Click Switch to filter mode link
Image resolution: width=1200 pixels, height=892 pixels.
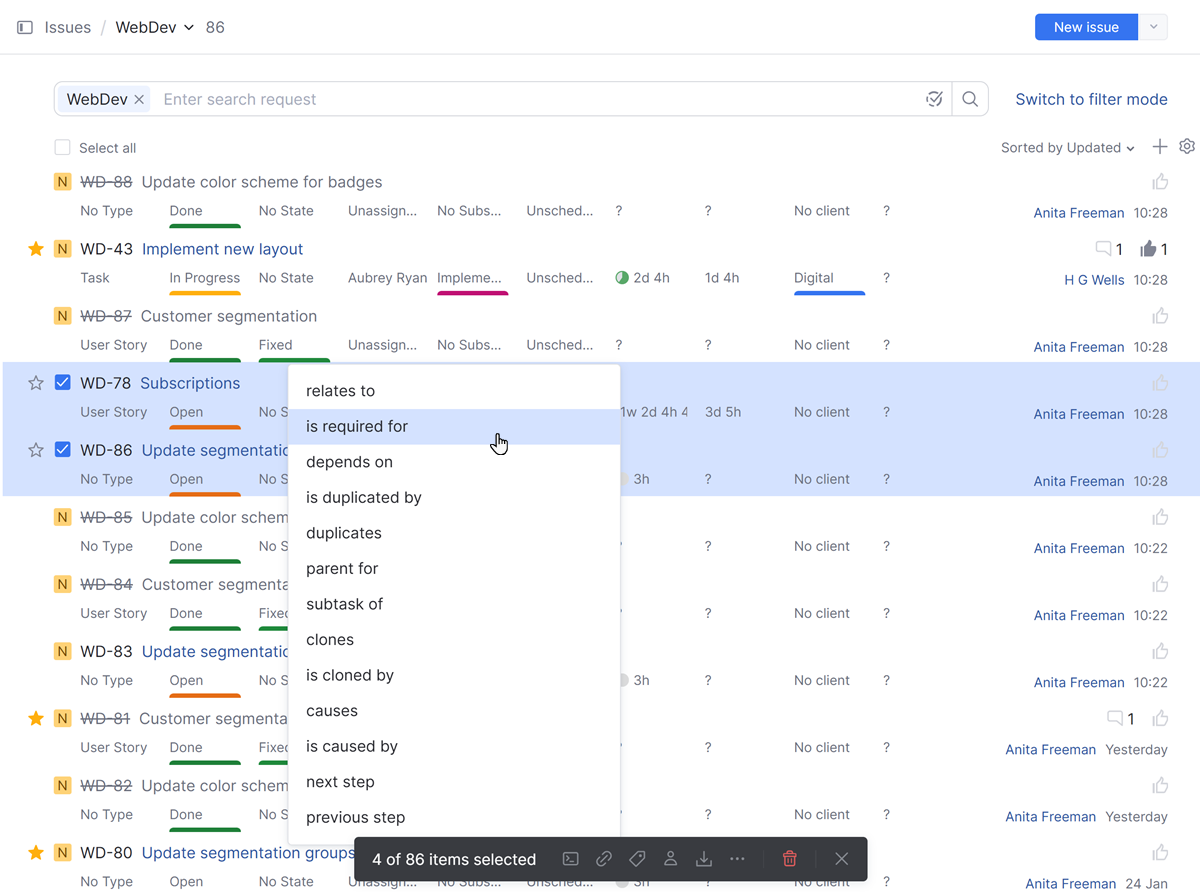click(x=1091, y=99)
